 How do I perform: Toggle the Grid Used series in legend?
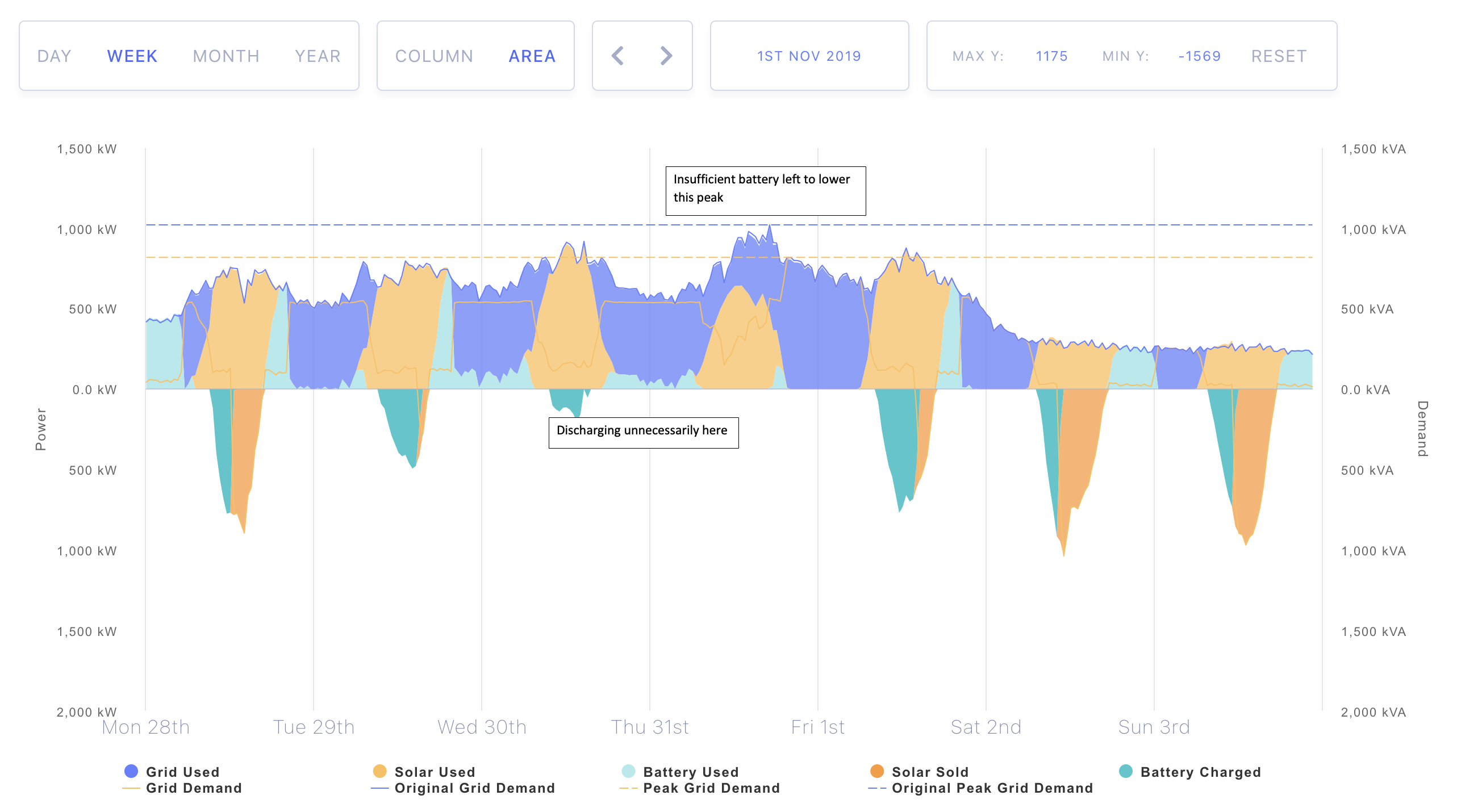click(x=172, y=771)
